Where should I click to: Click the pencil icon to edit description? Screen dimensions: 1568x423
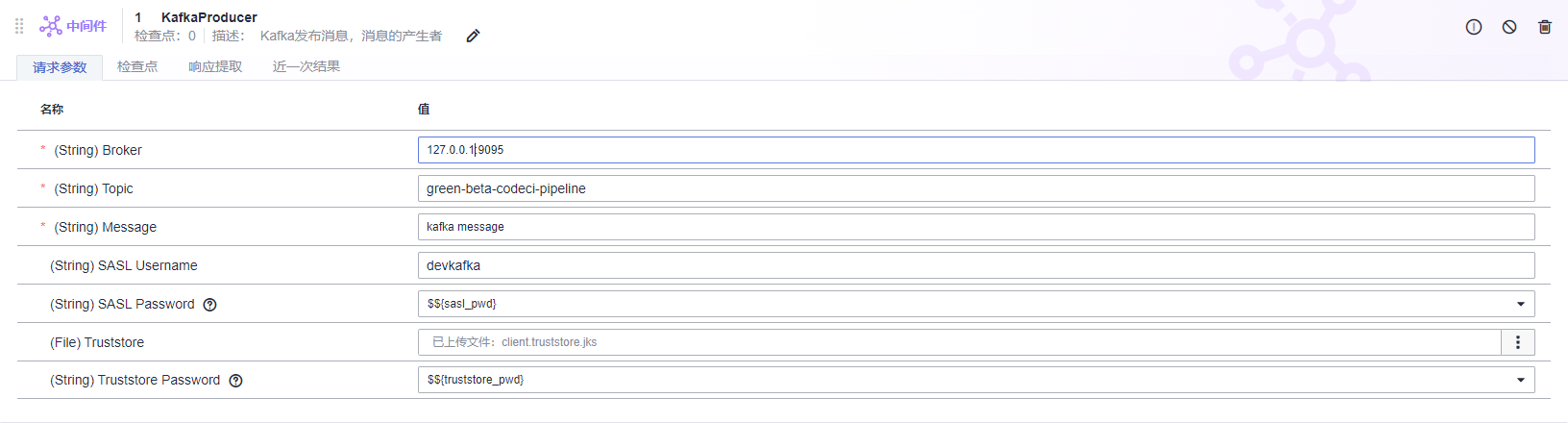point(473,37)
